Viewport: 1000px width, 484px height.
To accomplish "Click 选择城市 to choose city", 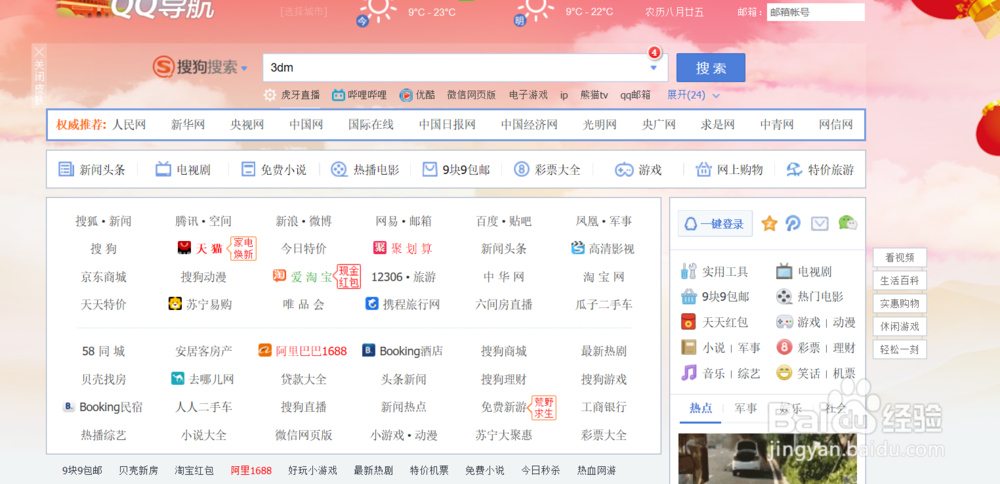I will coord(304,11).
